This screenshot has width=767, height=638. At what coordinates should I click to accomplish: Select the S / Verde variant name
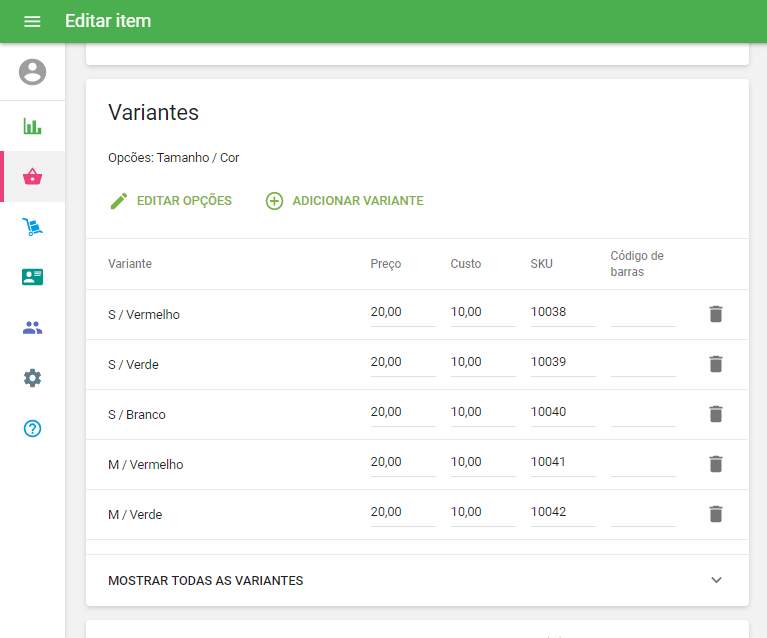133,365
